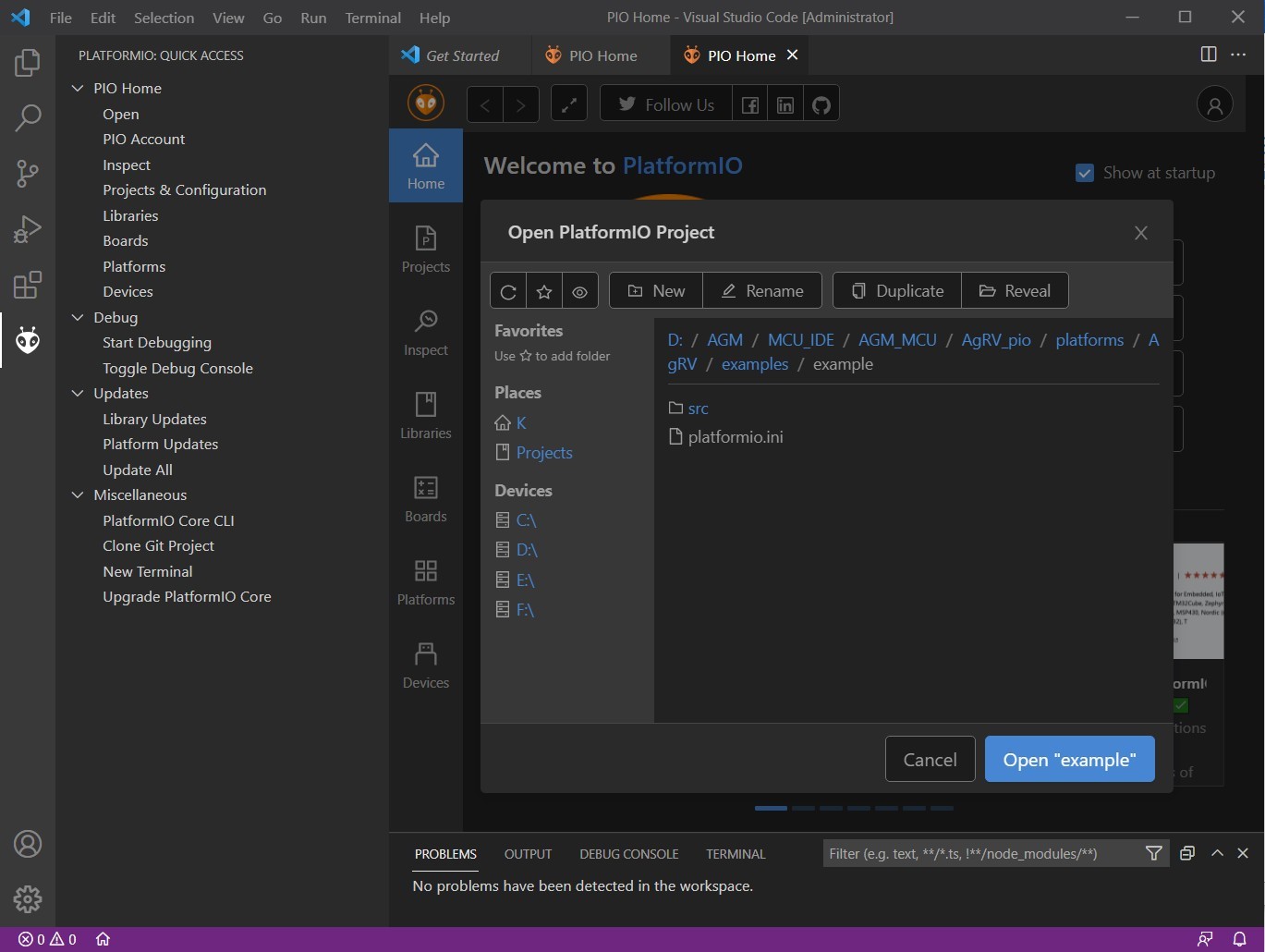This screenshot has width=1265, height=952.
Task: Split the editor right
Action: [1209, 55]
